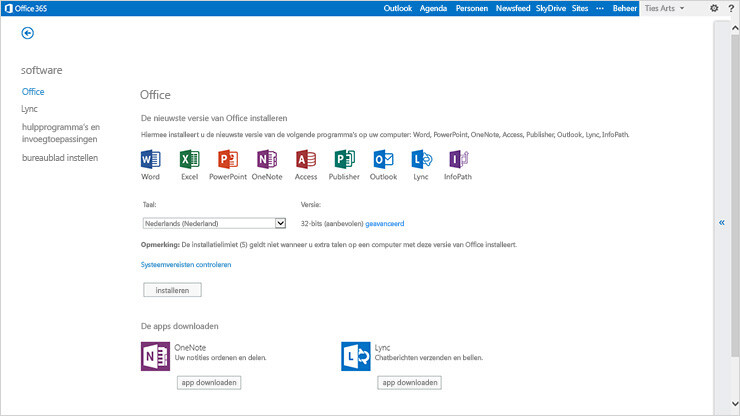This screenshot has width=740, height=416.
Task: Click app downloaden under Lync
Action: [410, 382]
